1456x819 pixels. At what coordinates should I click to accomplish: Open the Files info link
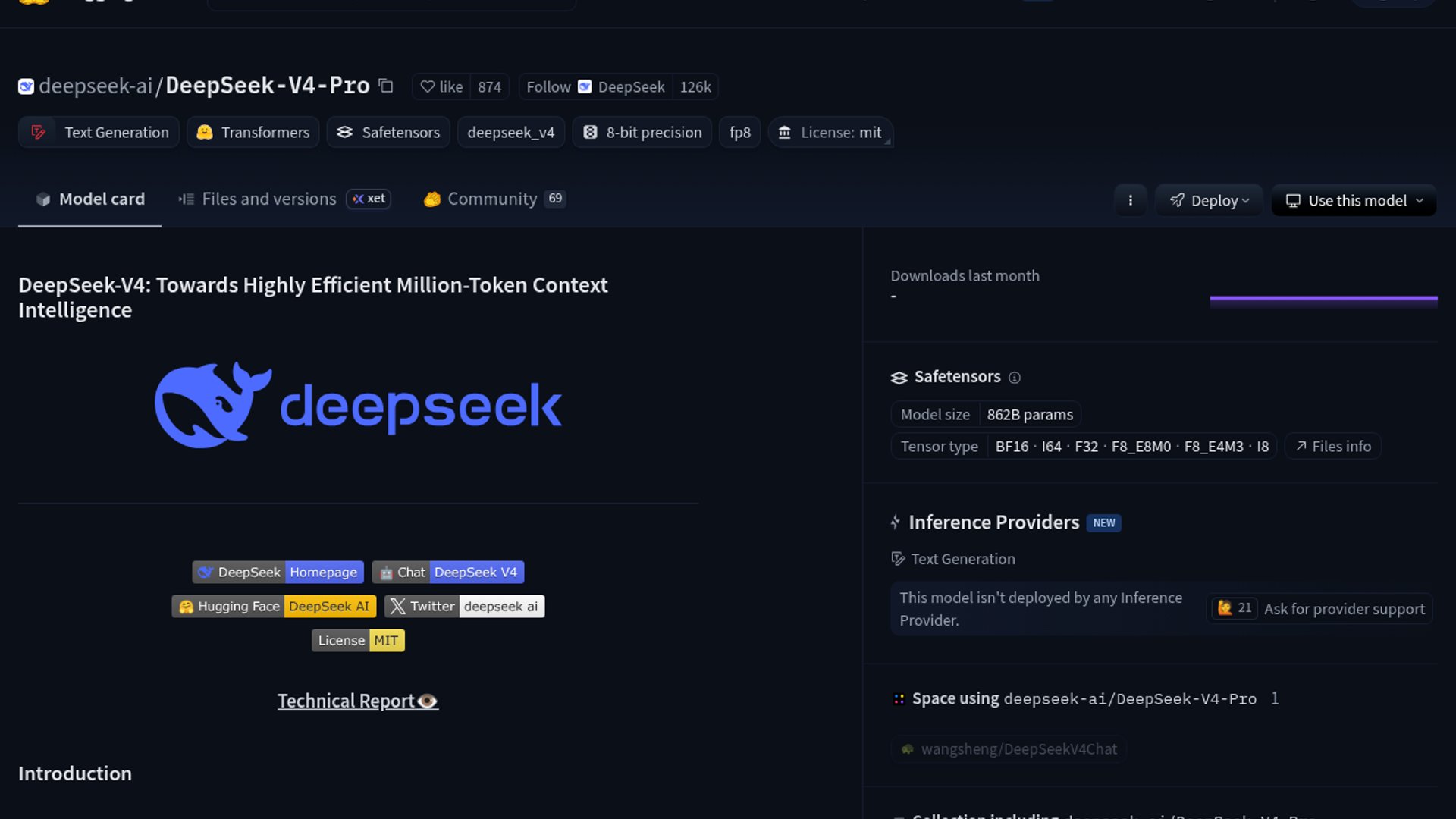(1333, 446)
